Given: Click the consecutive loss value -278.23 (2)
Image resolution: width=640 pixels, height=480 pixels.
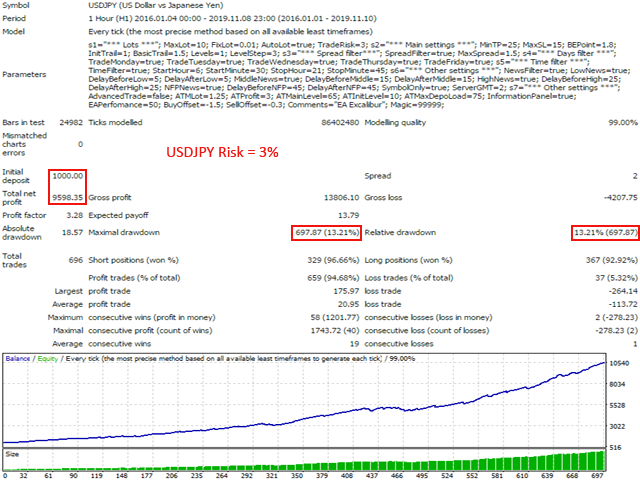Looking at the screenshot, I should tap(616, 330).
